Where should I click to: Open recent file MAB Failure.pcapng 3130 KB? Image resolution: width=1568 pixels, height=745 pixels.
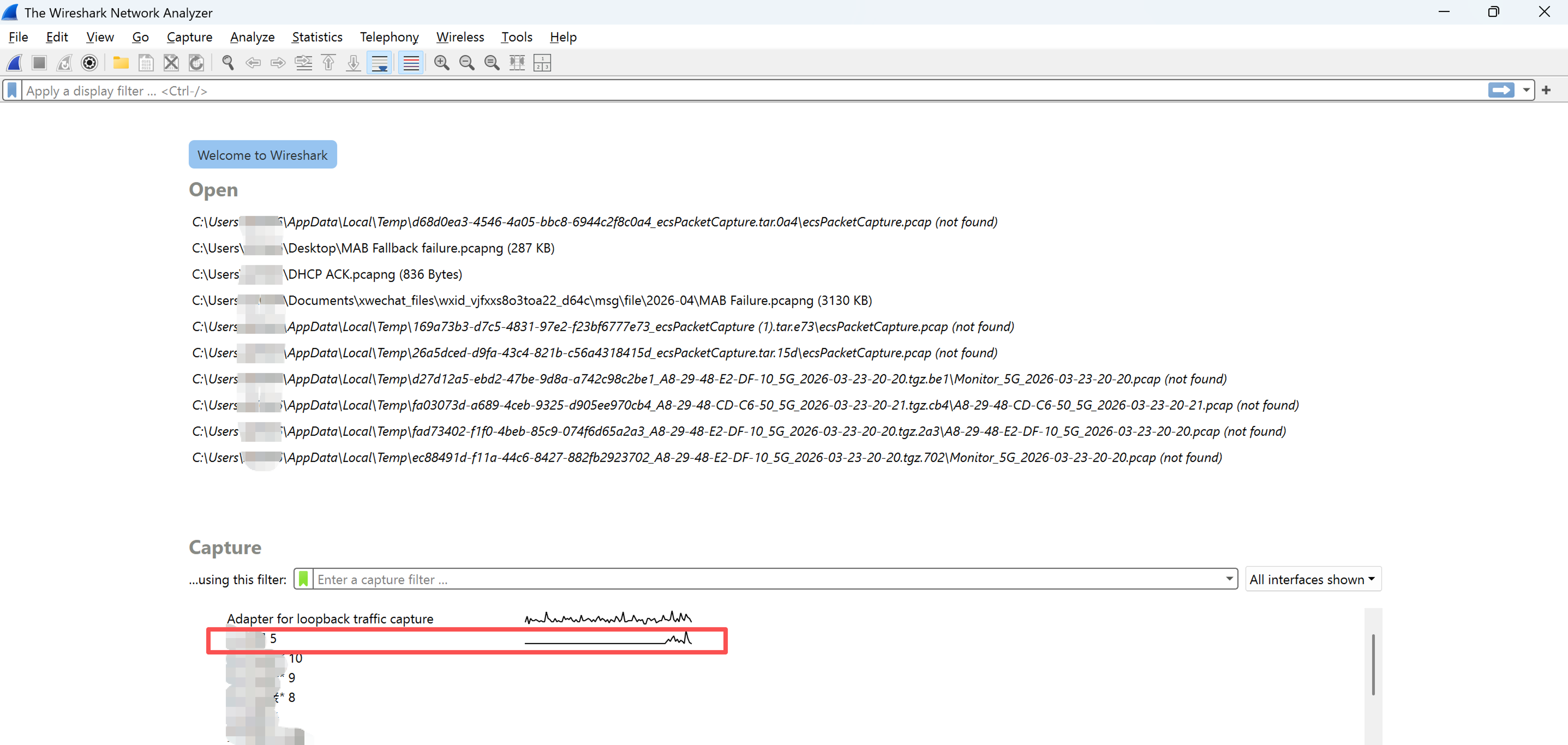(532, 300)
